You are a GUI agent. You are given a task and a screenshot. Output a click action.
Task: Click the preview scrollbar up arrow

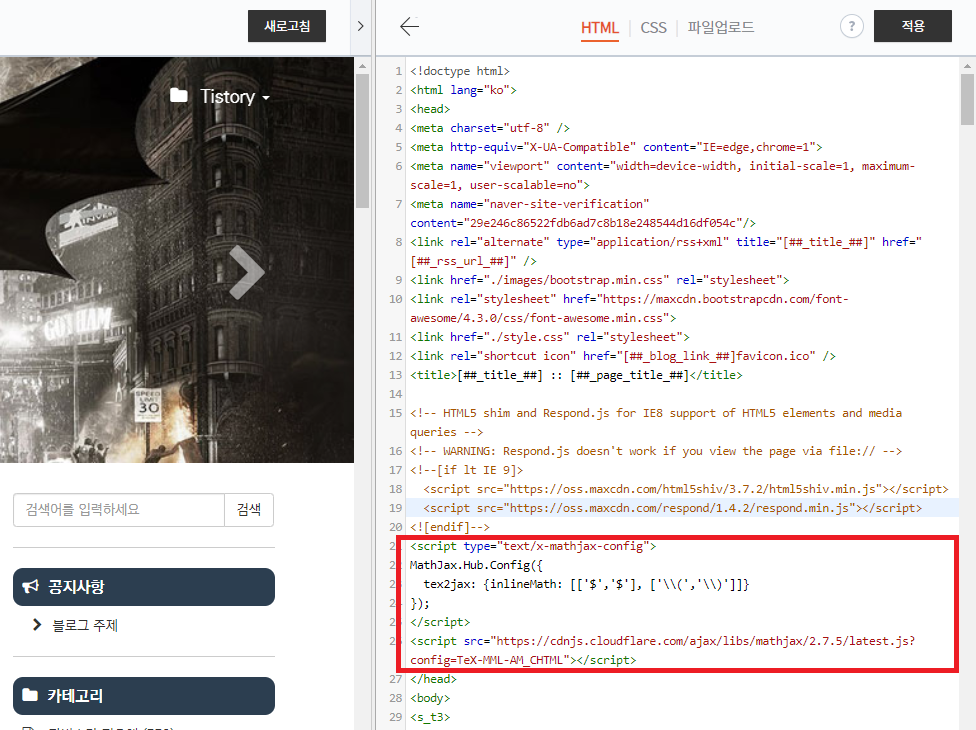point(362,65)
